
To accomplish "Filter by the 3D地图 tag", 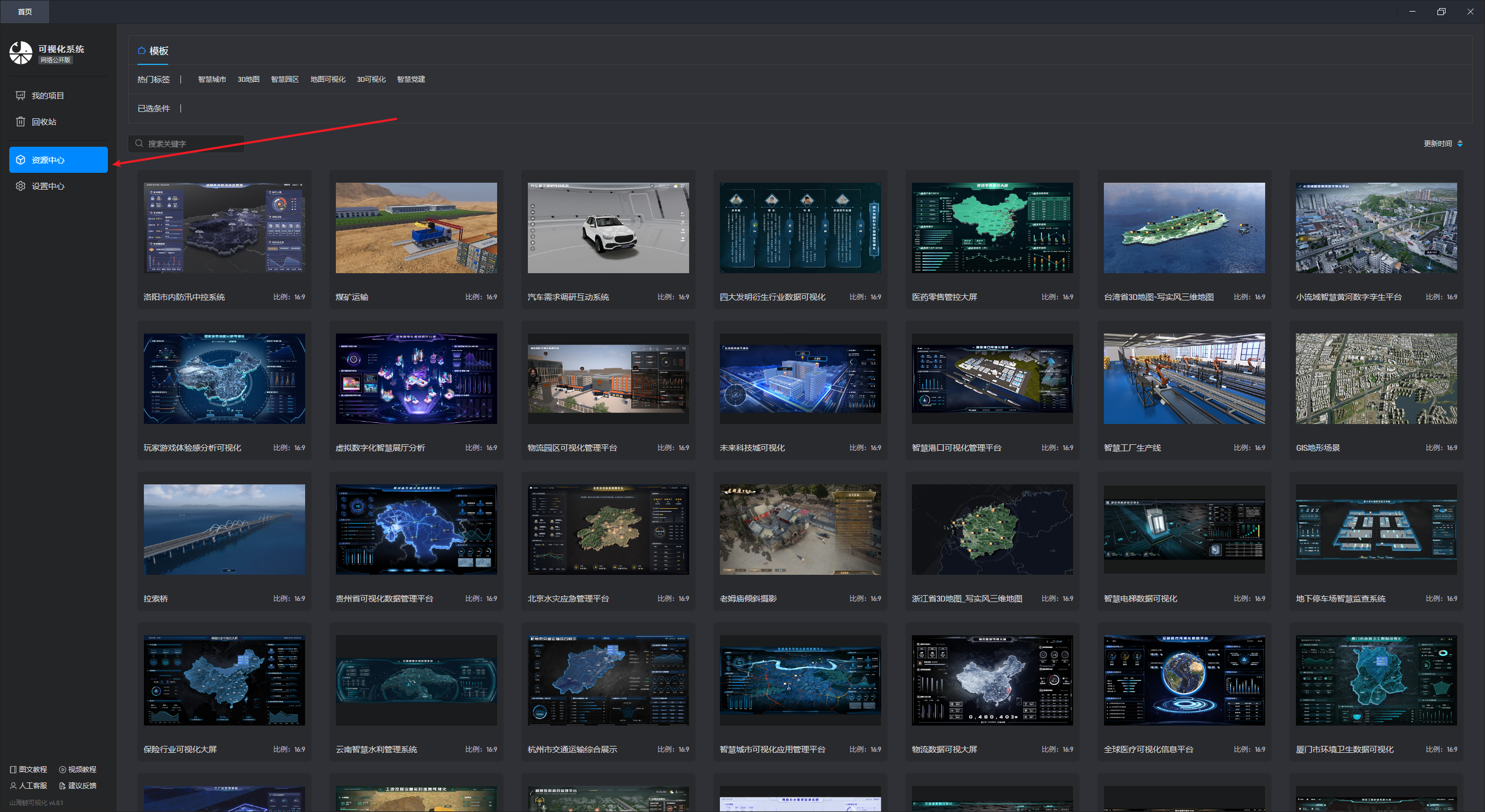I will [248, 79].
